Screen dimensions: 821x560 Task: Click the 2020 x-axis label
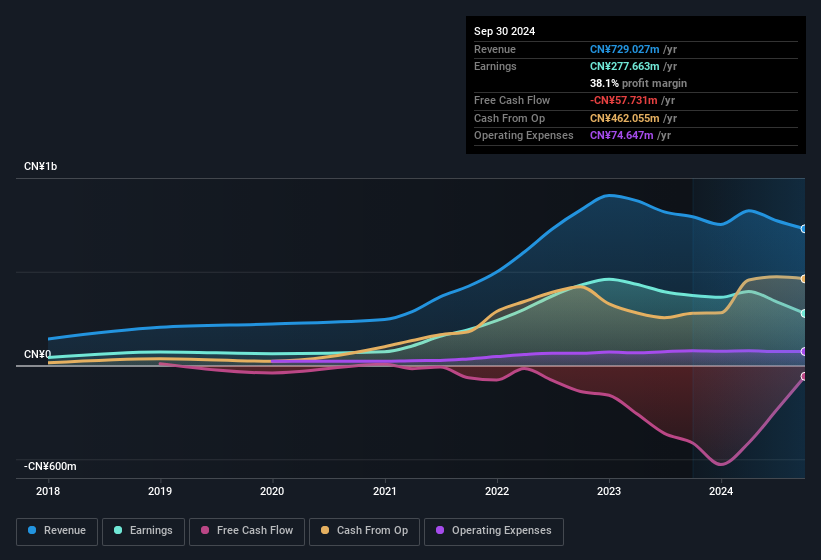click(272, 491)
